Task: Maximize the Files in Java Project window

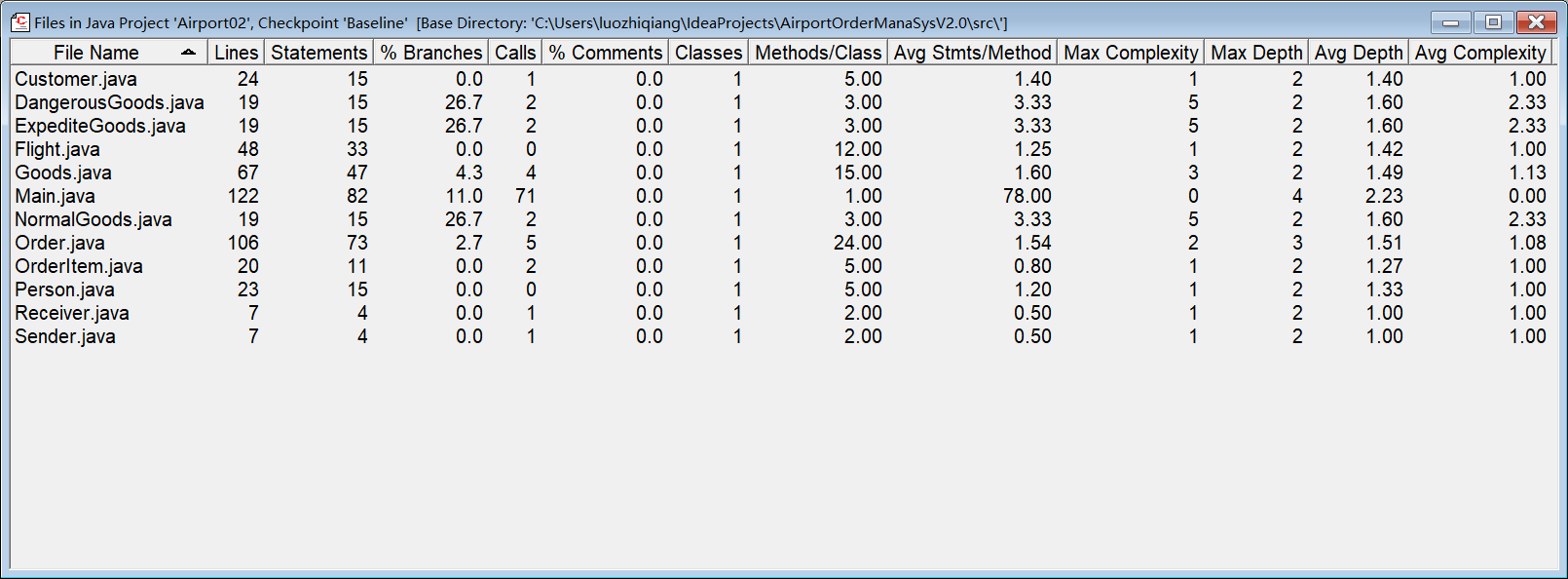Action: pyautogui.click(x=1493, y=21)
